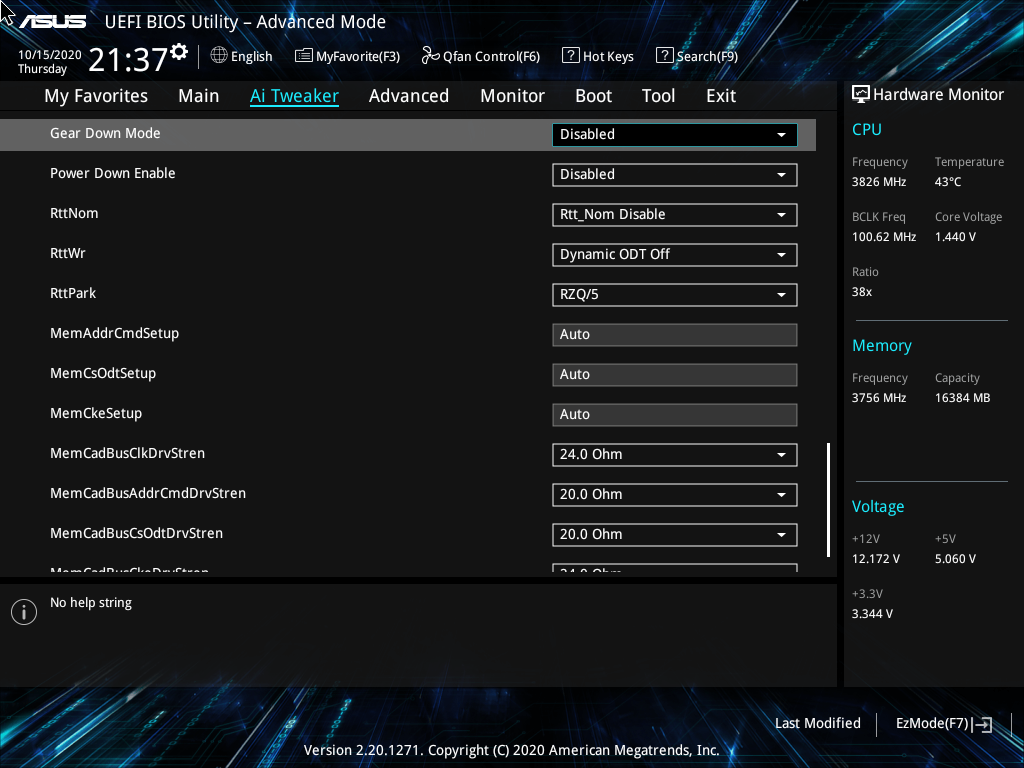Select the MemCadBusAddrCmdDrvStren label
This screenshot has width=1024, height=768.
pyautogui.click(x=148, y=493)
